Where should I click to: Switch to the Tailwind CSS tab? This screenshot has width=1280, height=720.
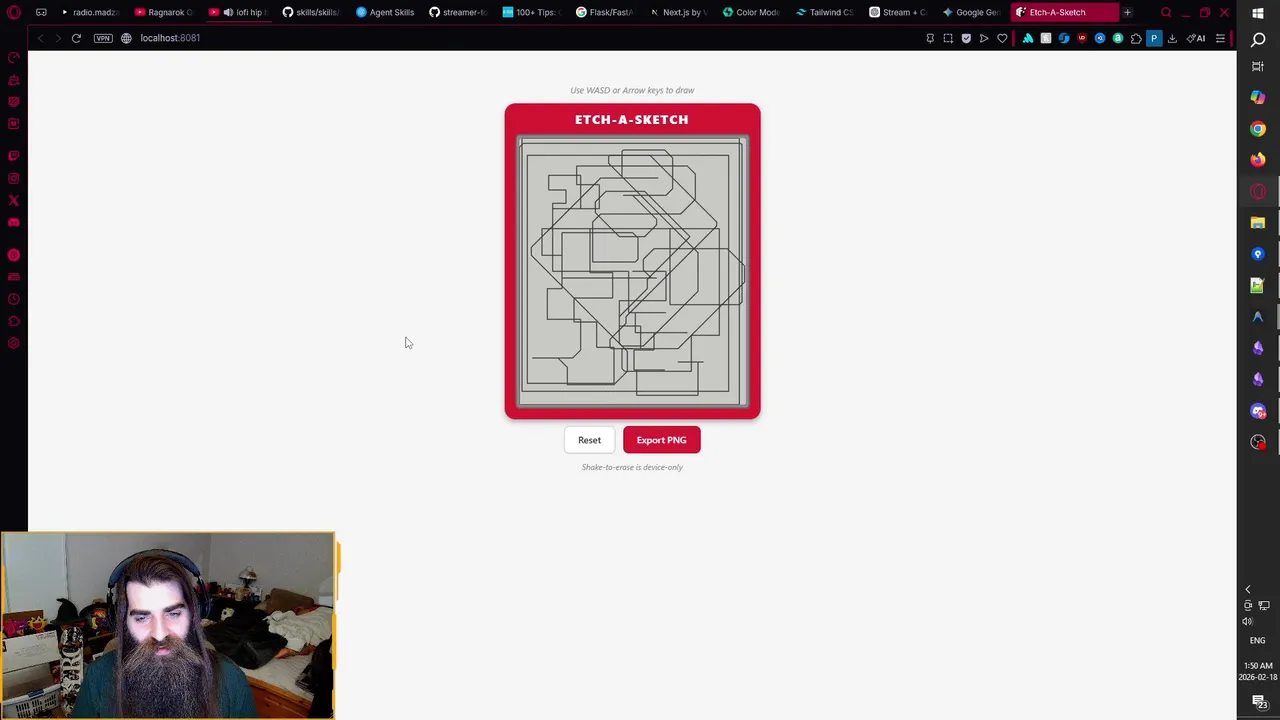coord(826,12)
